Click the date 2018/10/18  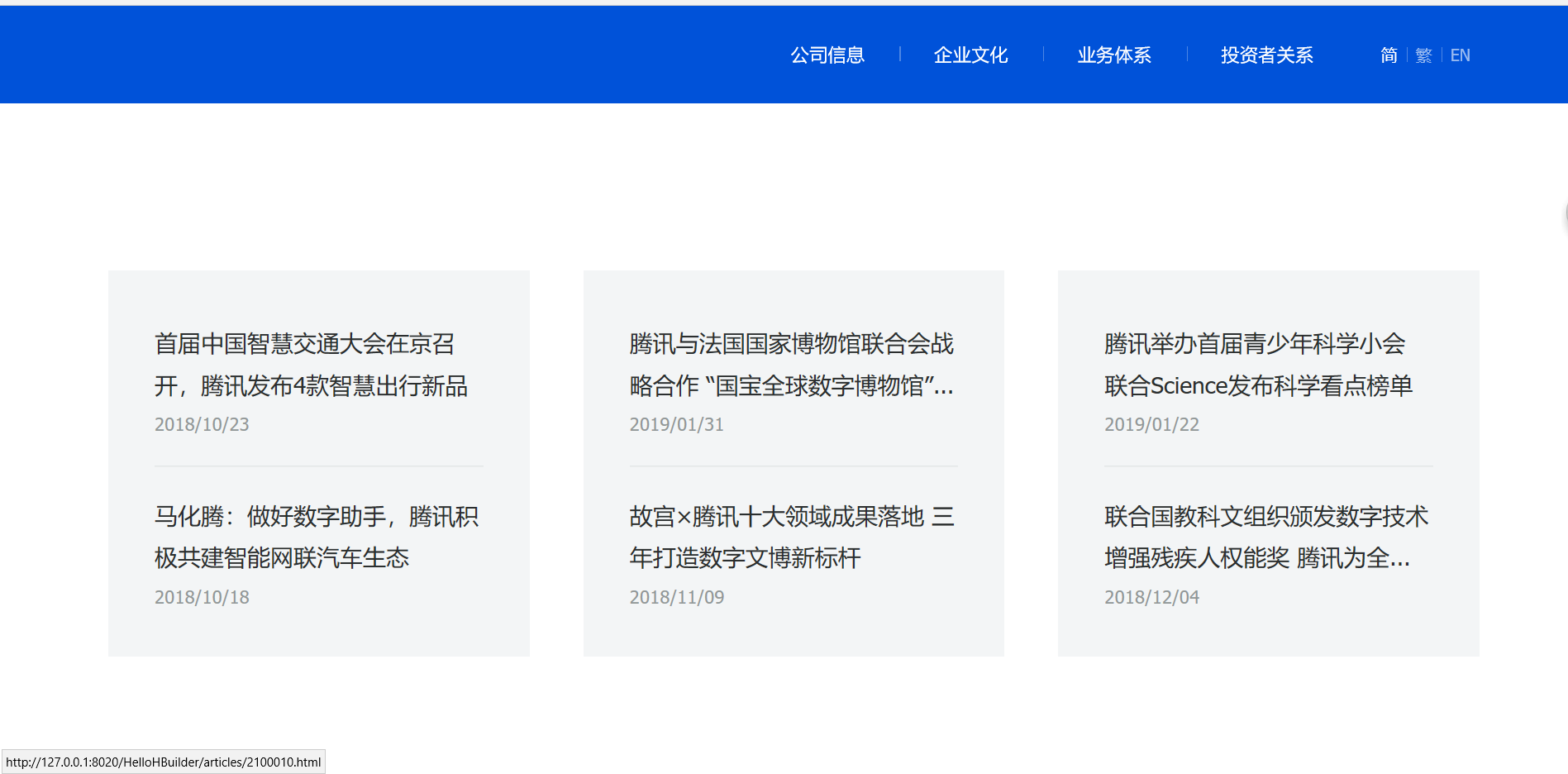click(x=202, y=597)
